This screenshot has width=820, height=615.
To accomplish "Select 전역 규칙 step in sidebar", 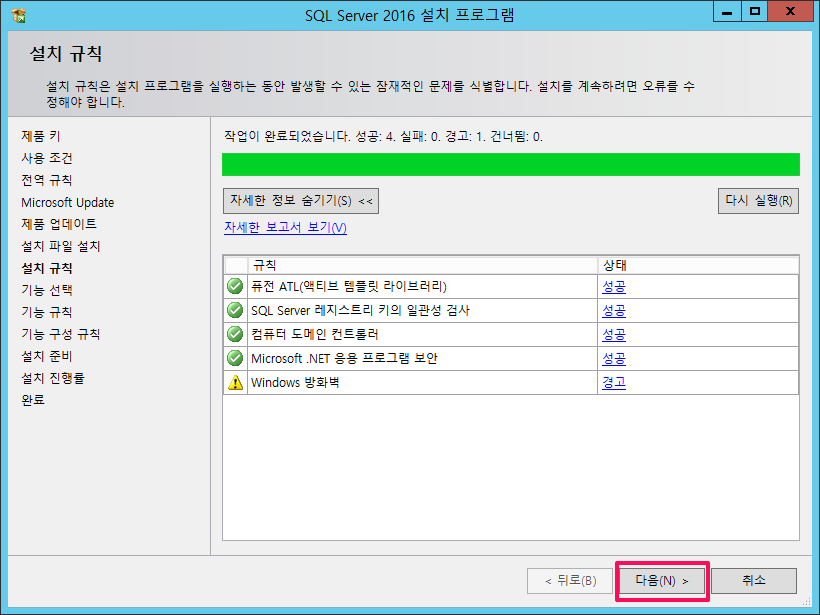I will coord(47,180).
